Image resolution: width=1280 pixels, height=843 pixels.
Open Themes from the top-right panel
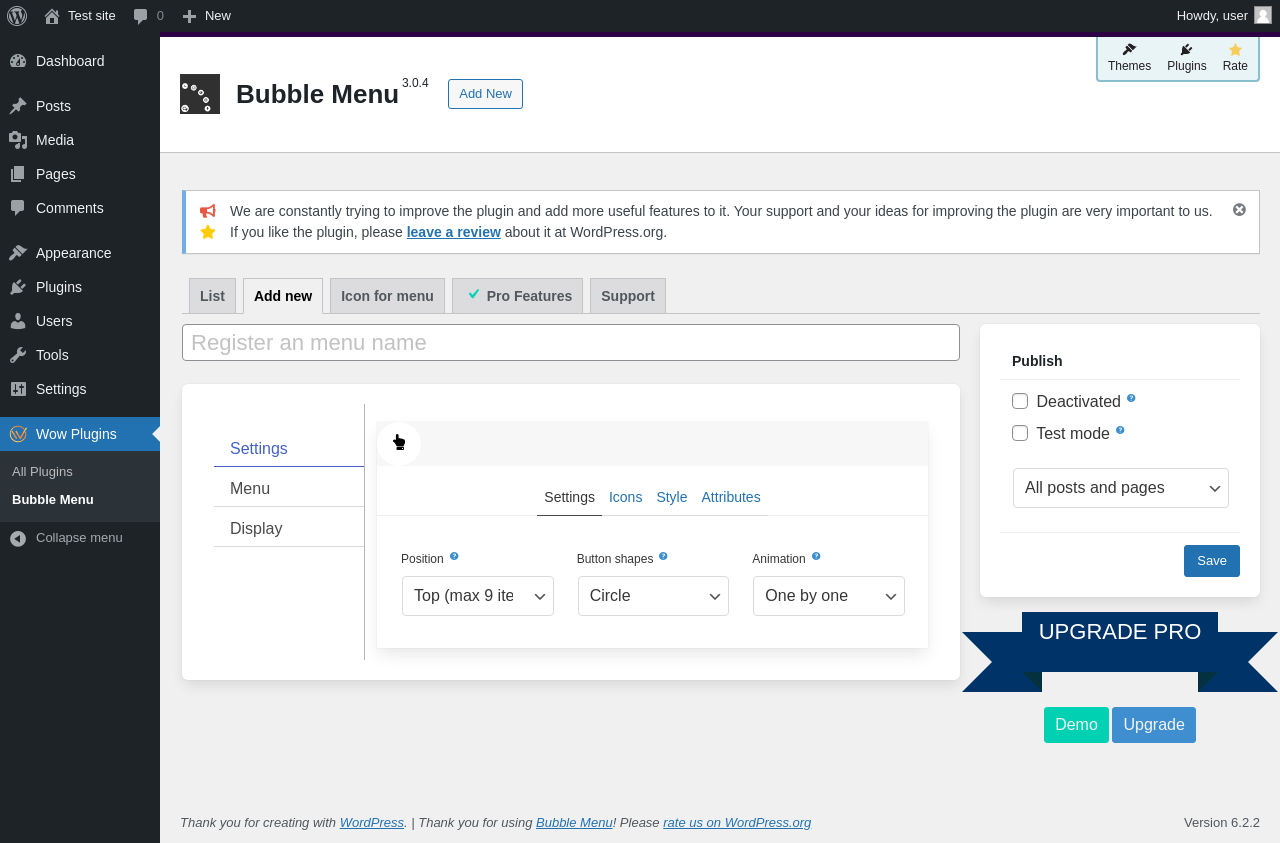coord(1129,58)
